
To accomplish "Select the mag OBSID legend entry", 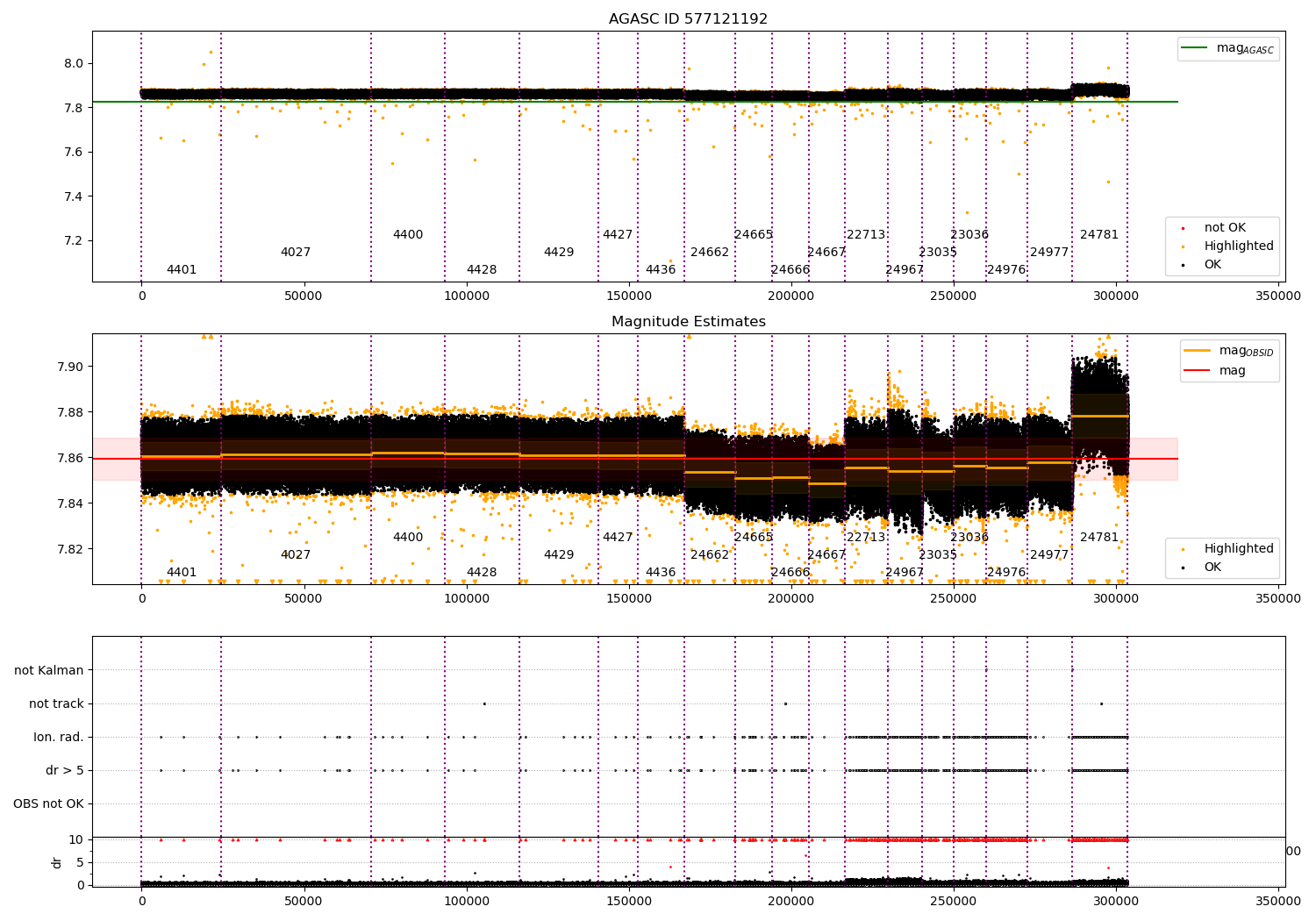I will click(x=1228, y=351).
